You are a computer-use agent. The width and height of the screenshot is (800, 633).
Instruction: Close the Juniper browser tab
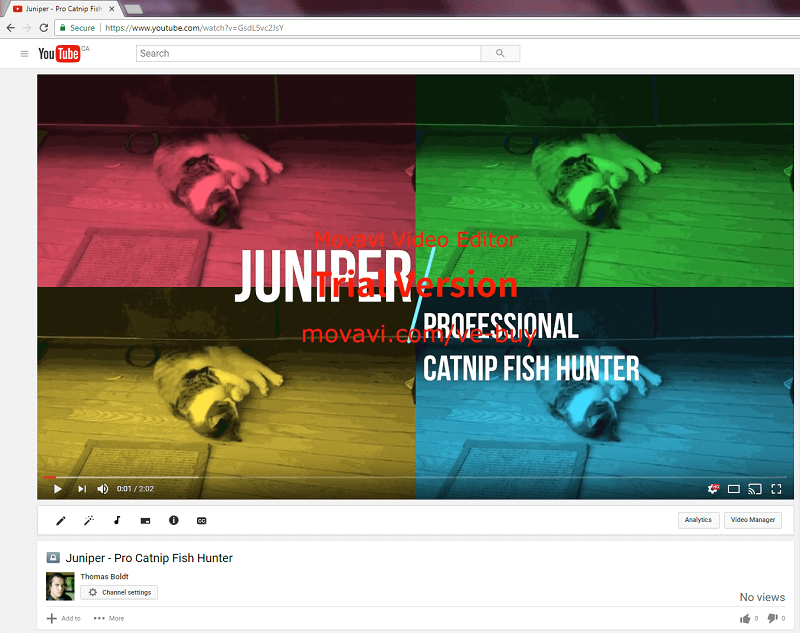[x=112, y=9]
